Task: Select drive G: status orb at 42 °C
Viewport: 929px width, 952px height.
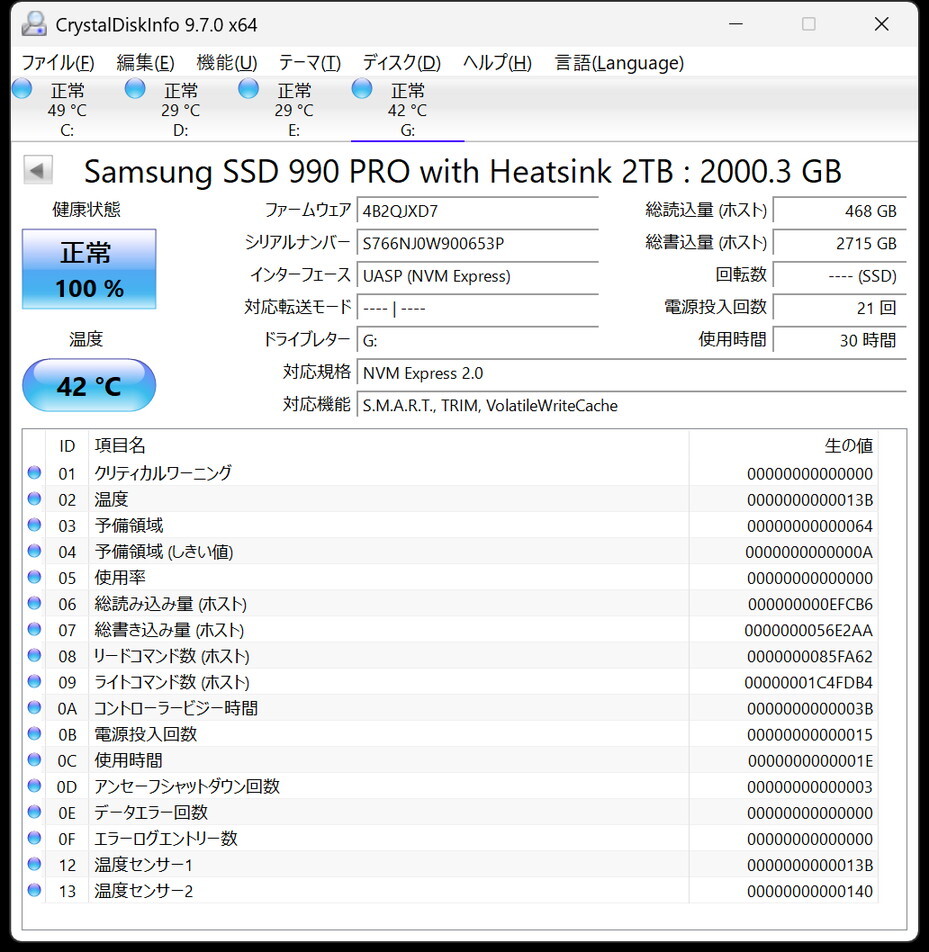Action: pyautogui.click(x=362, y=89)
